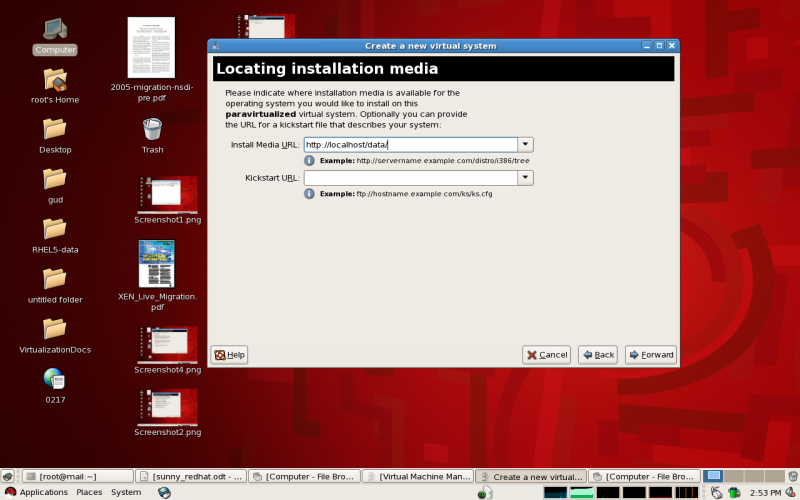Click the Create a new virtual taskbar button
Image resolution: width=800 pixels, height=500 pixels.
(531, 477)
